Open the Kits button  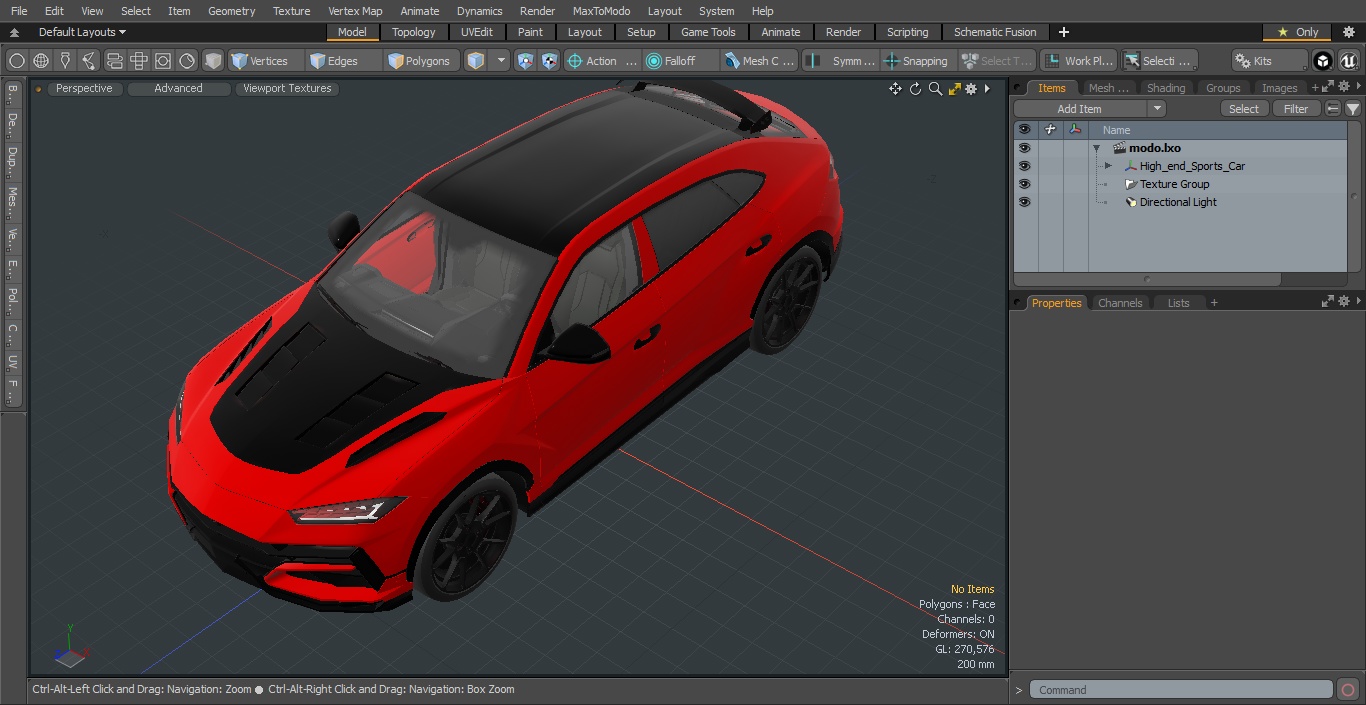(x=1269, y=61)
